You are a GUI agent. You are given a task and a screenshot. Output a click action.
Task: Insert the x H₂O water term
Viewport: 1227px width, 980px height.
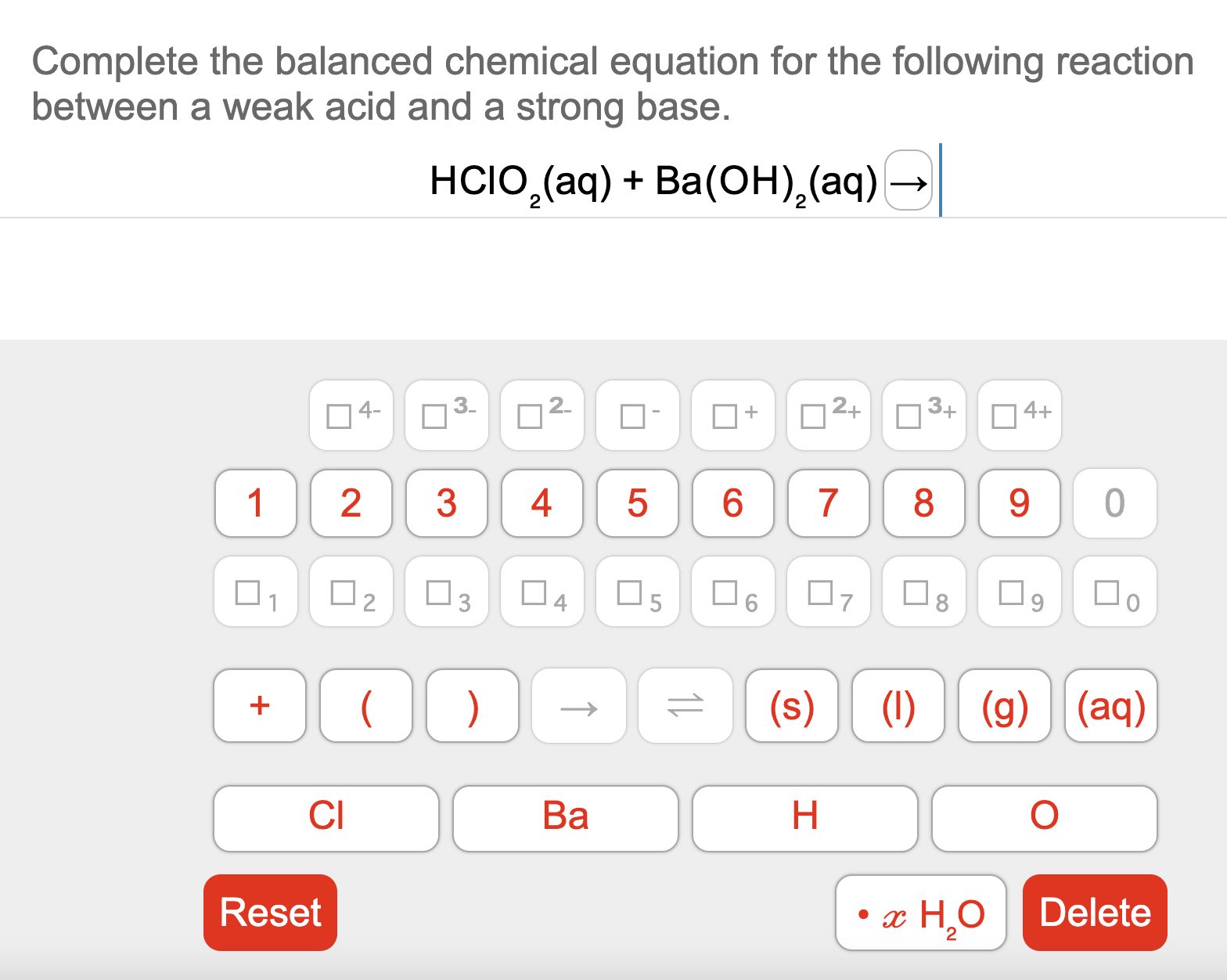[x=920, y=912]
